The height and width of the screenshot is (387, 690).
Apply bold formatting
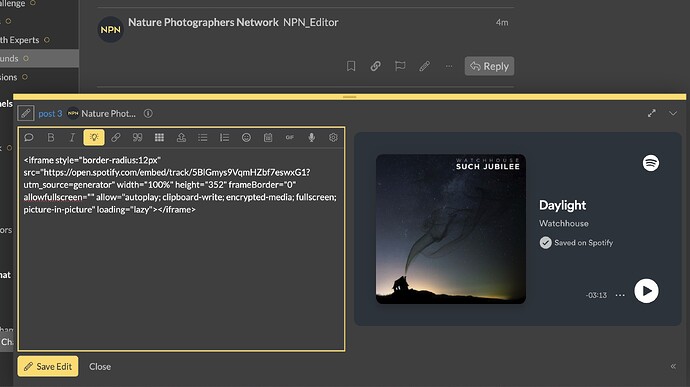click(51, 137)
